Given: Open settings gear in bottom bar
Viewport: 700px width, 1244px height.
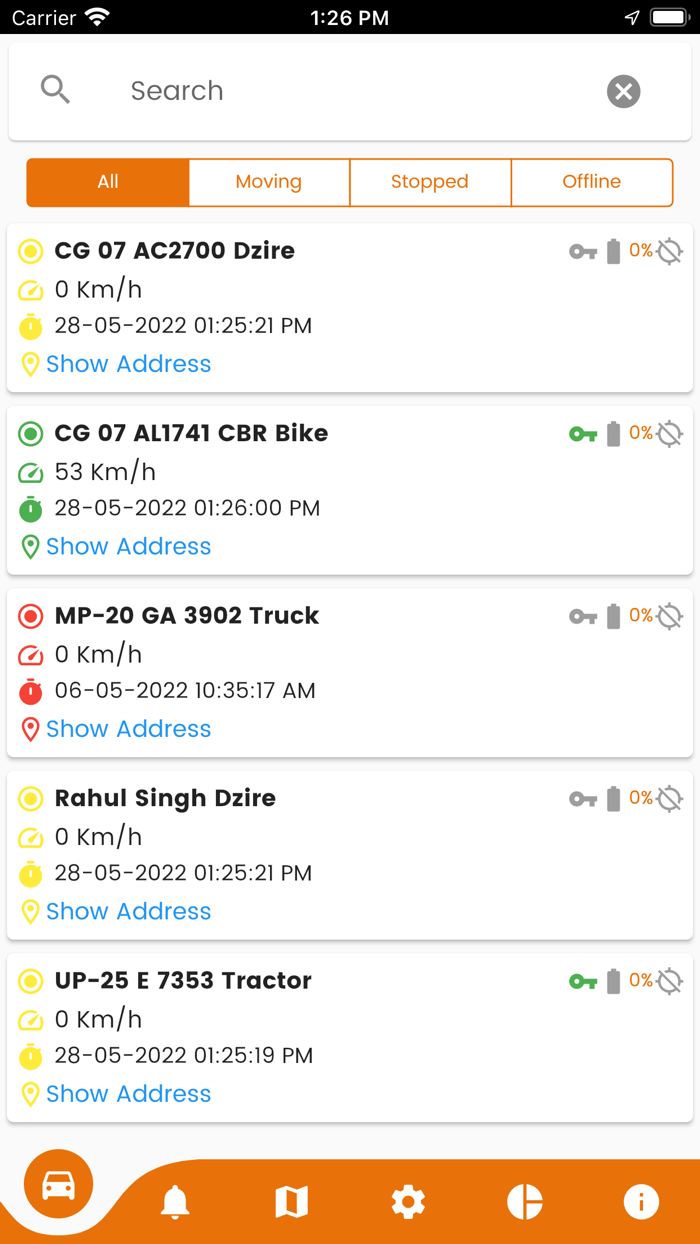Looking at the screenshot, I should pyautogui.click(x=408, y=1202).
